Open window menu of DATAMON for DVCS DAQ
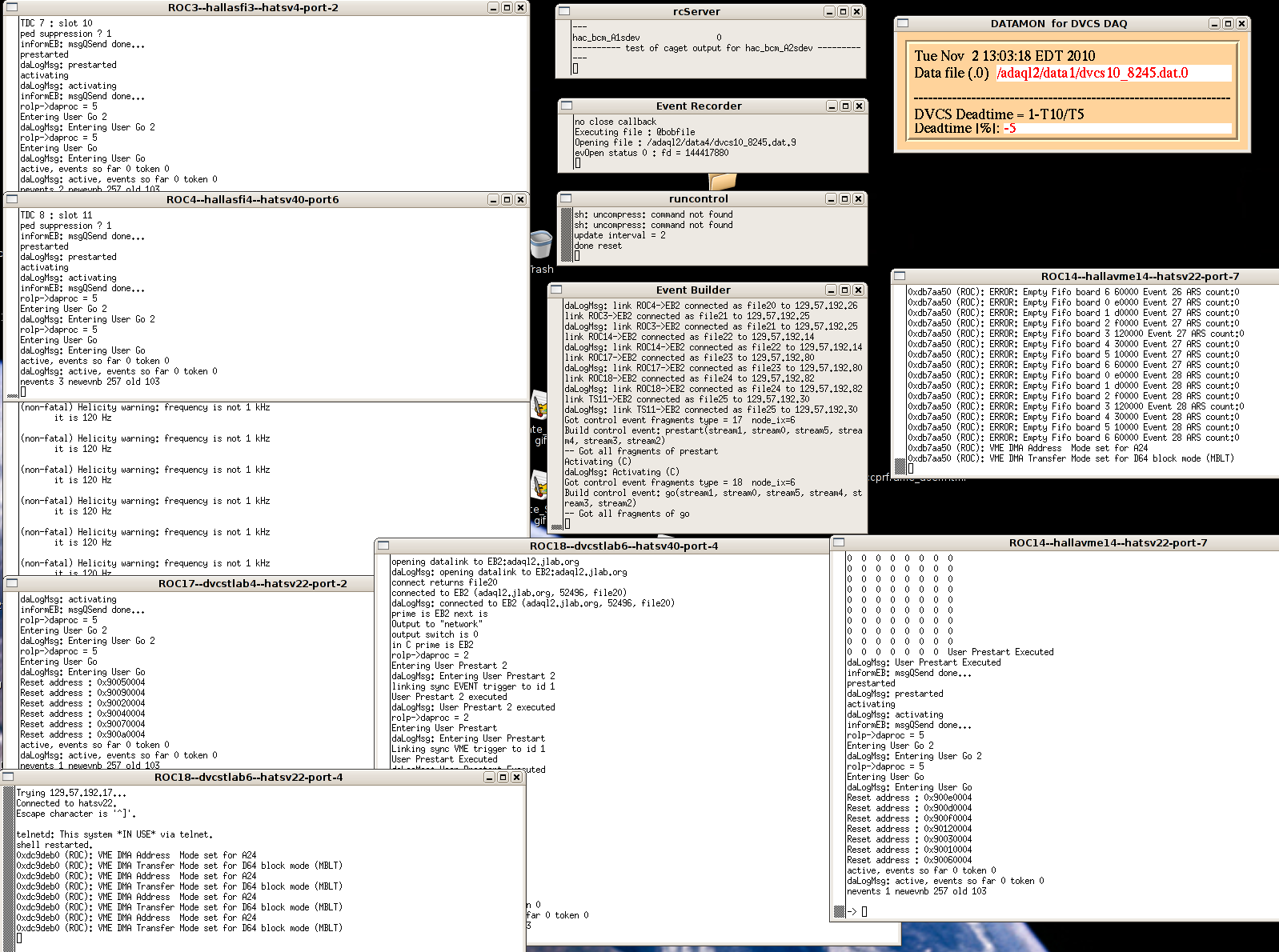 903,24
